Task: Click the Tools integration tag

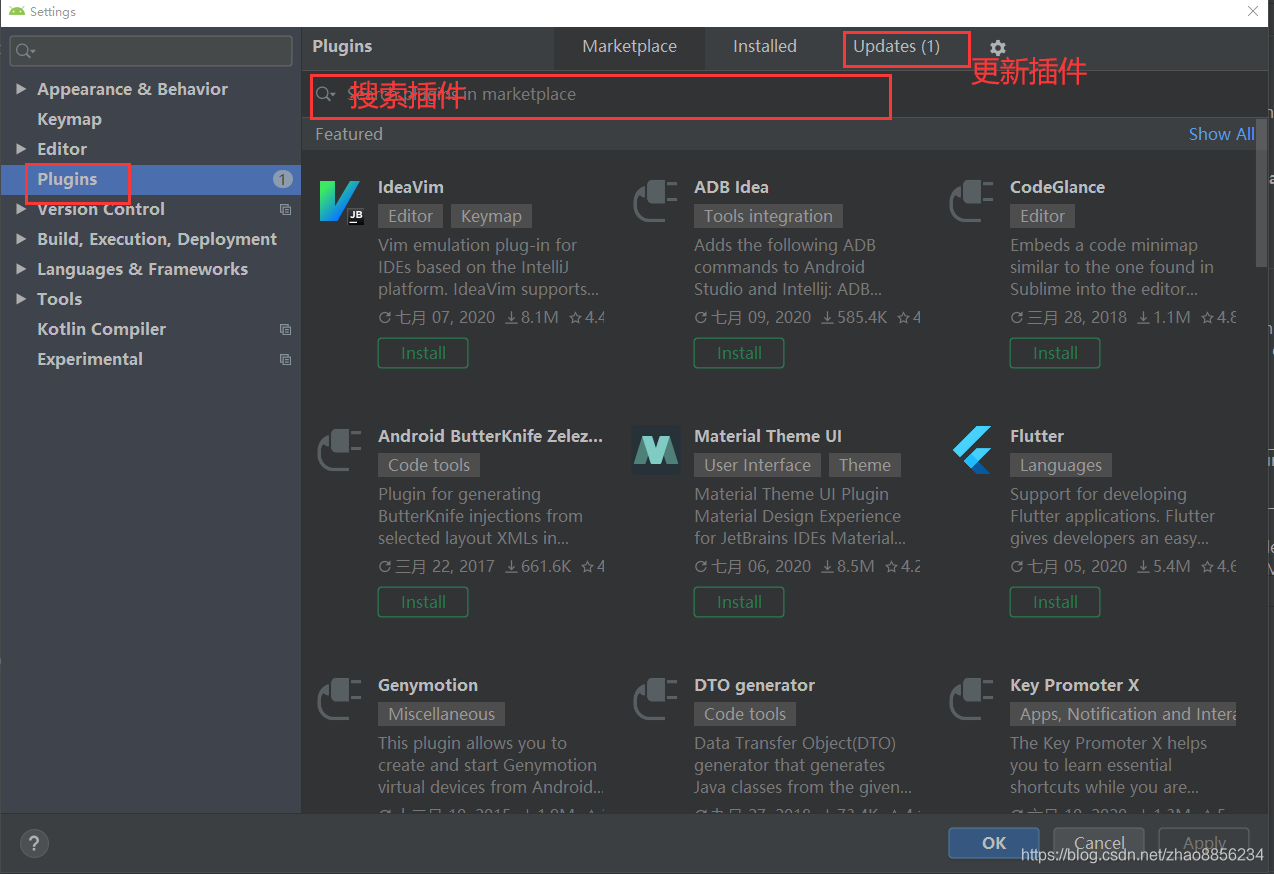Action: click(x=768, y=216)
